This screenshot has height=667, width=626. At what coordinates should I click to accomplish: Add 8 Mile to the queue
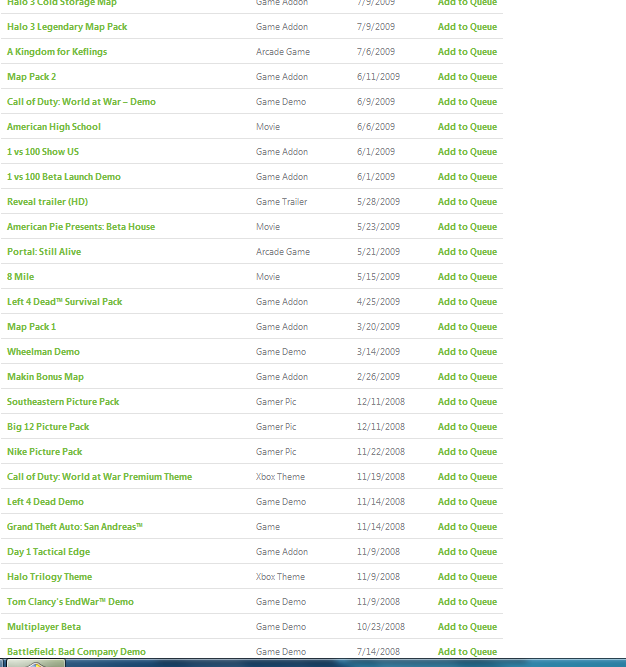[467, 277]
